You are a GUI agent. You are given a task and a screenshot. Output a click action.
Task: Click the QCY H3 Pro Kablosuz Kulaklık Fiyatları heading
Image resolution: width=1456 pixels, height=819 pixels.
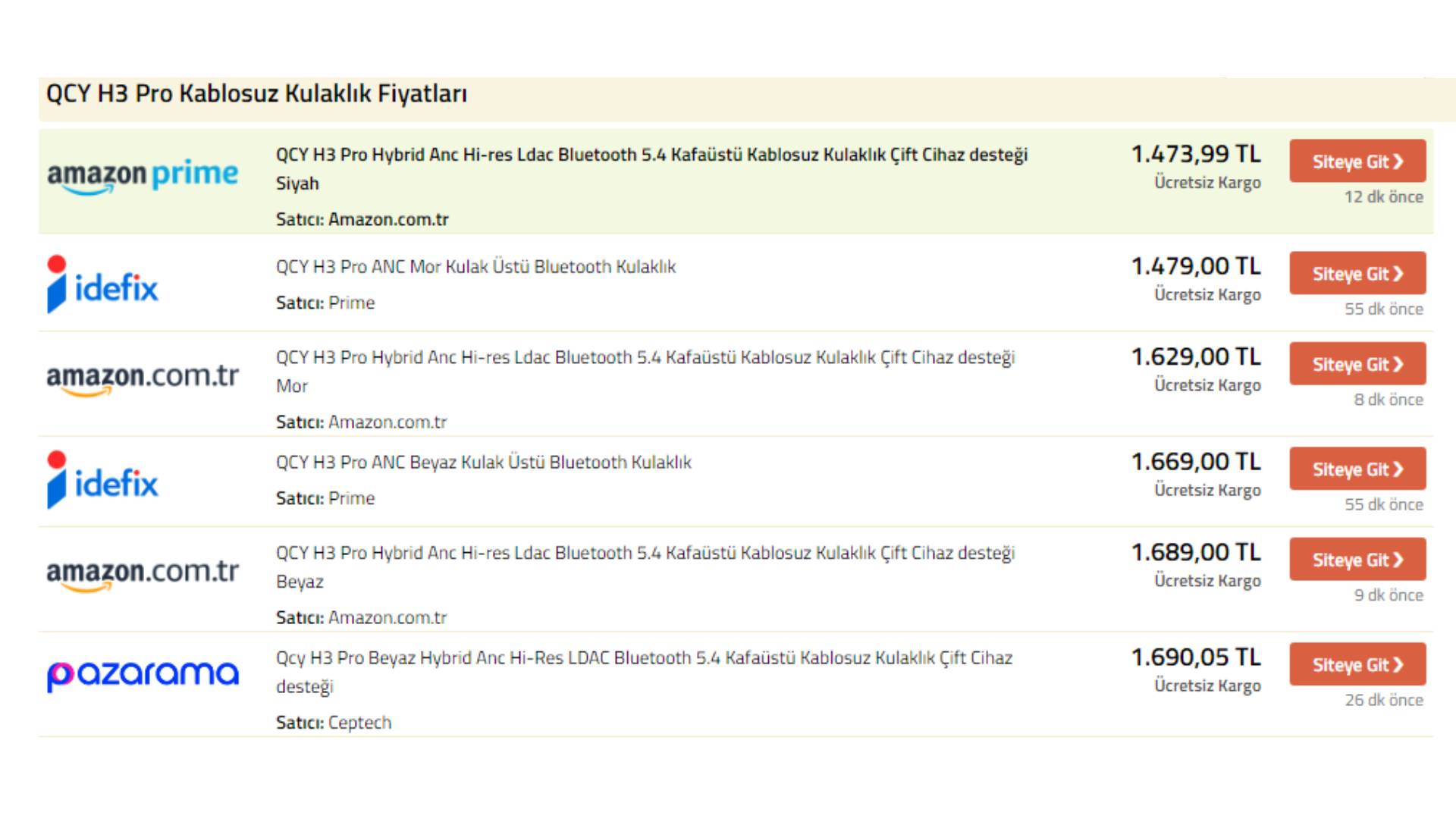click(256, 94)
